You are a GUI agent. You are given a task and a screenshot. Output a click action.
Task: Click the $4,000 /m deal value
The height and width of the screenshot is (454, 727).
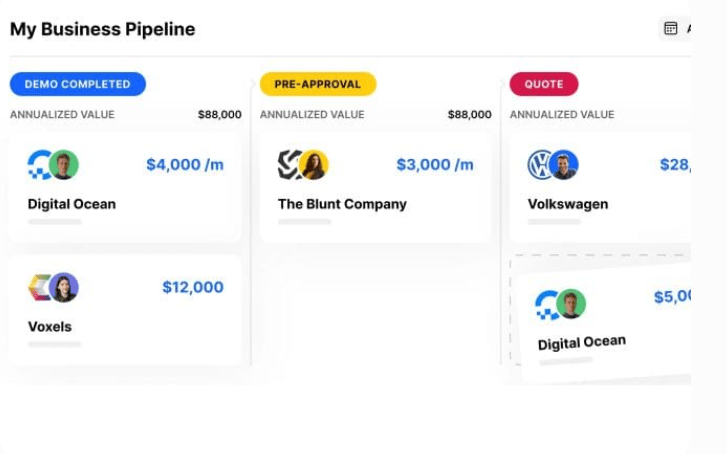click(185, 165)
